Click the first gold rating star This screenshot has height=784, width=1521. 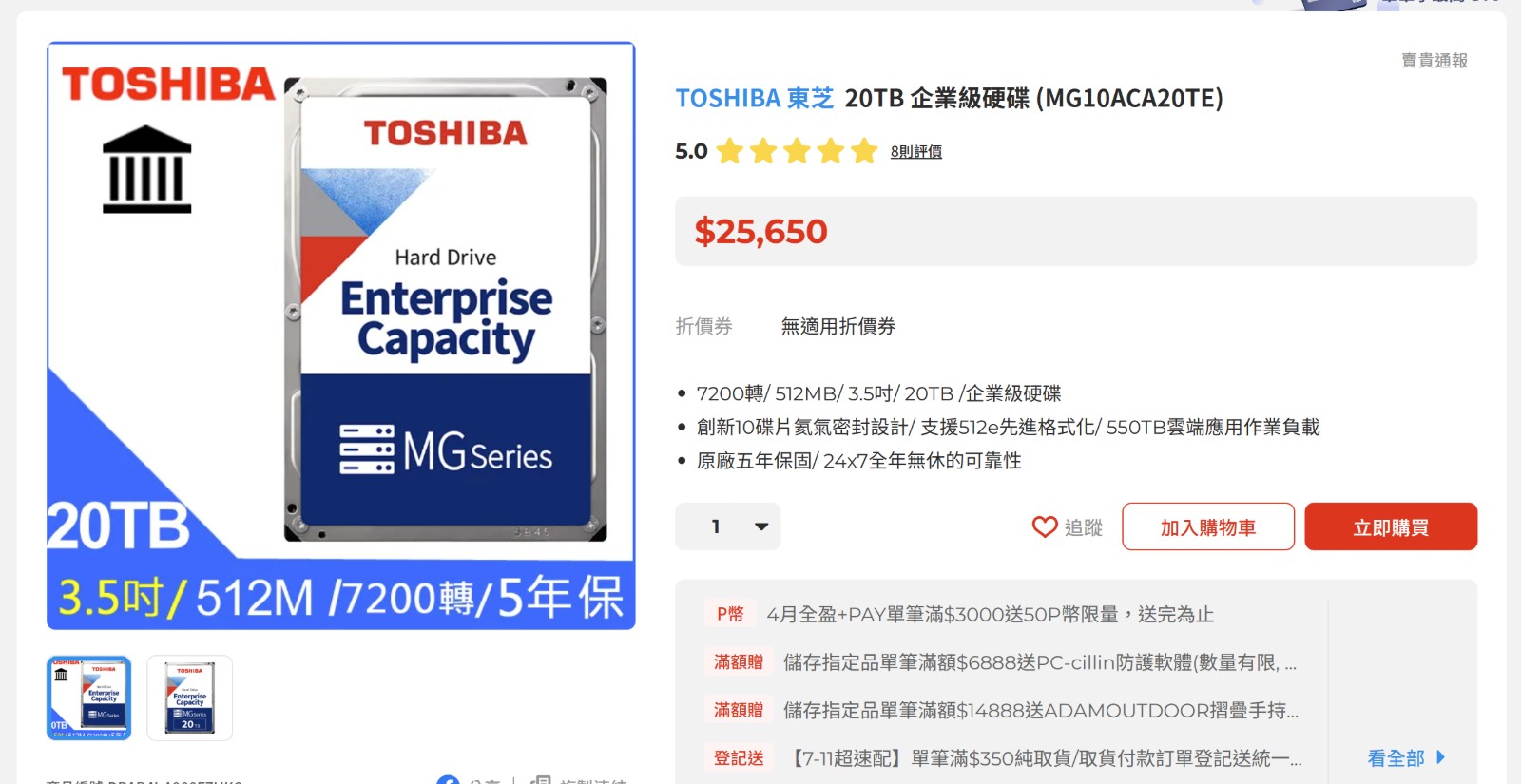pos(730,151)
